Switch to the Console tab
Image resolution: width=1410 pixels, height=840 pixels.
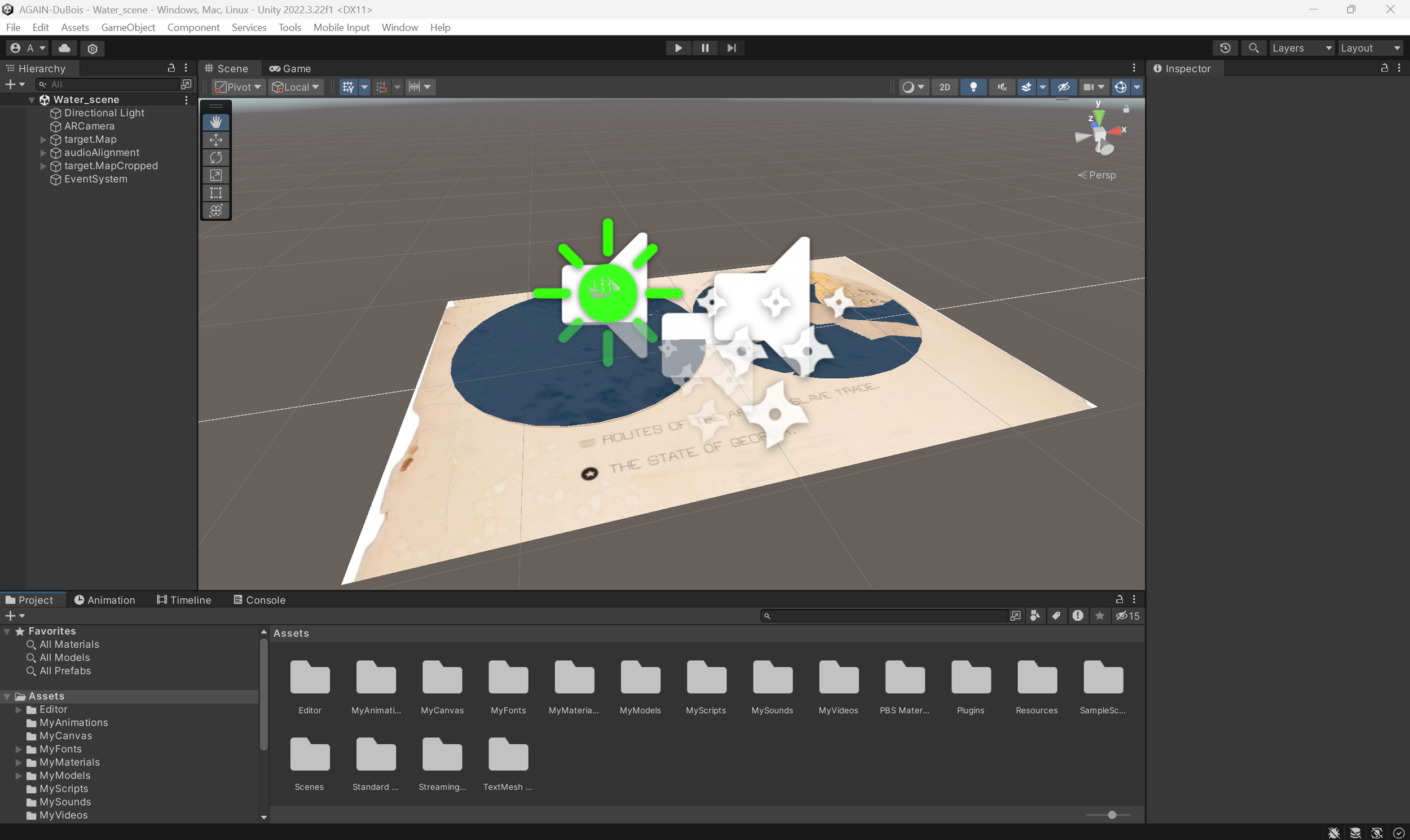259,600
